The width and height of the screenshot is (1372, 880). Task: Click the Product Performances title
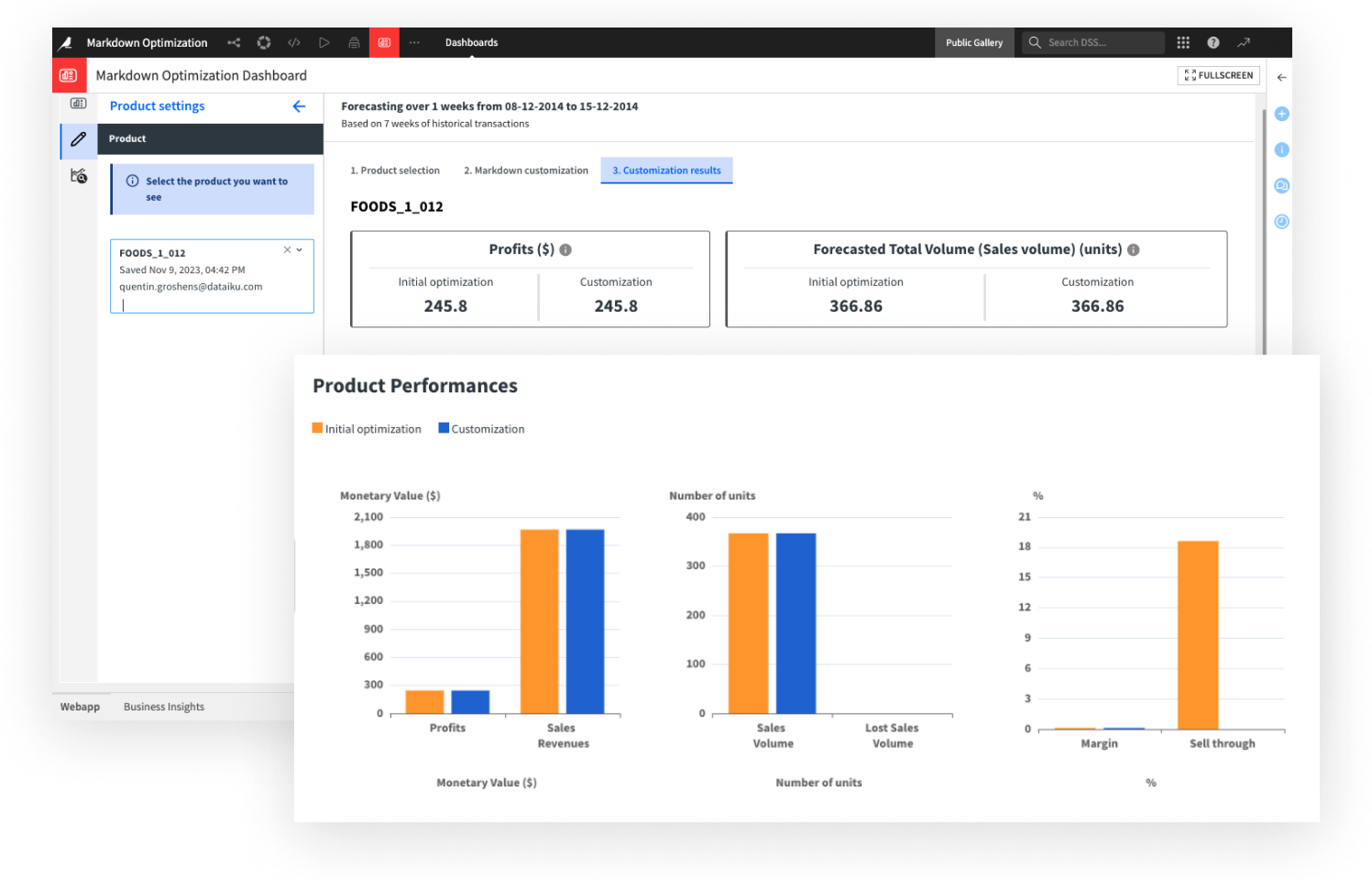point(415,386)
